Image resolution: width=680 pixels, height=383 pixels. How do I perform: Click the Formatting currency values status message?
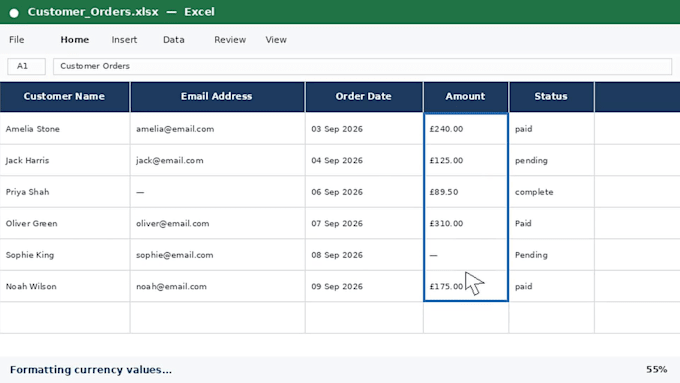click(x=91, y=370)
